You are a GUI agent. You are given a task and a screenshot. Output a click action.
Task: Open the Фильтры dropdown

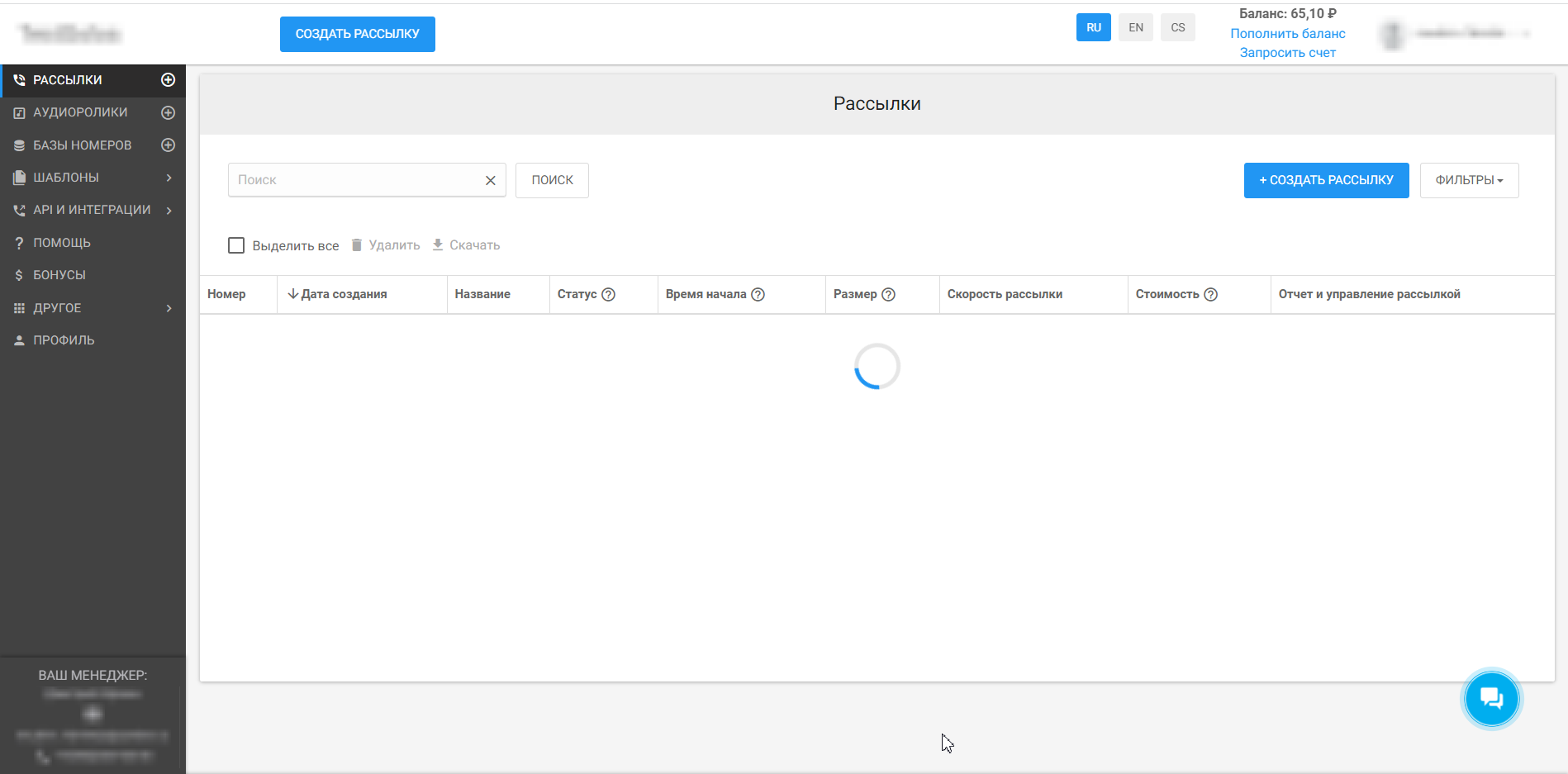point(1469,180)
